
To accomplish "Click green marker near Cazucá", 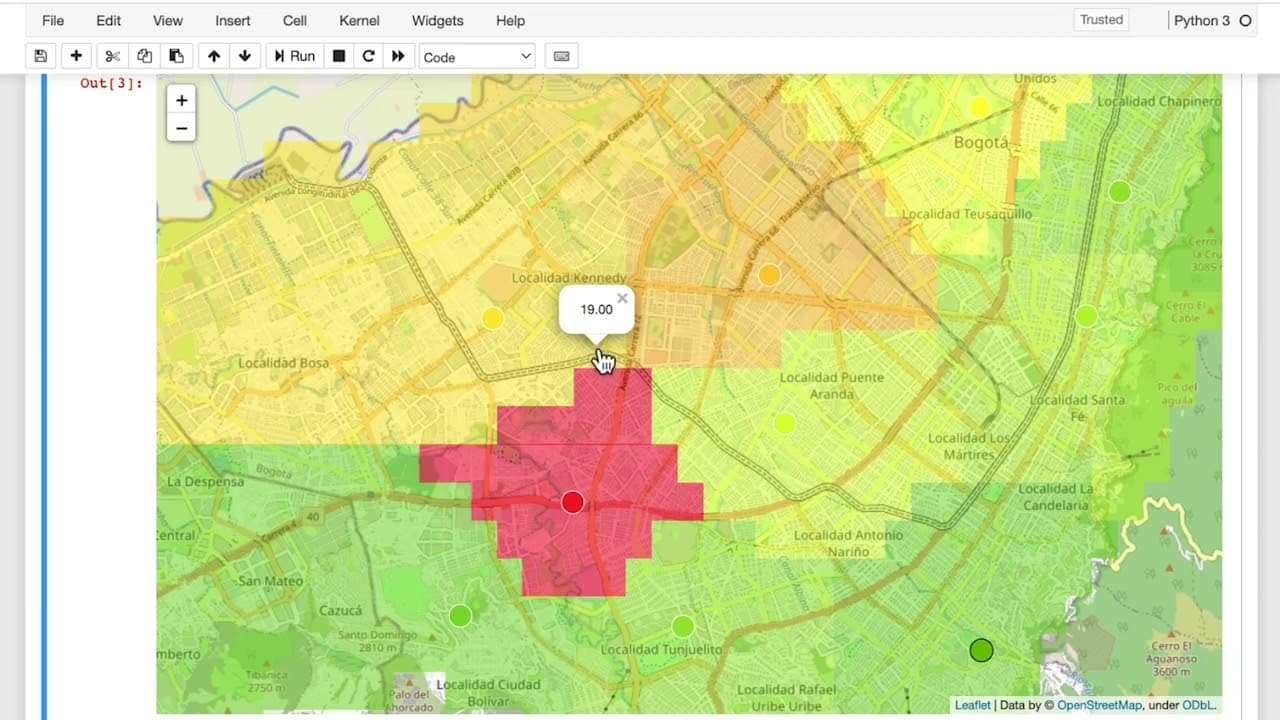I will pos(460,616).
